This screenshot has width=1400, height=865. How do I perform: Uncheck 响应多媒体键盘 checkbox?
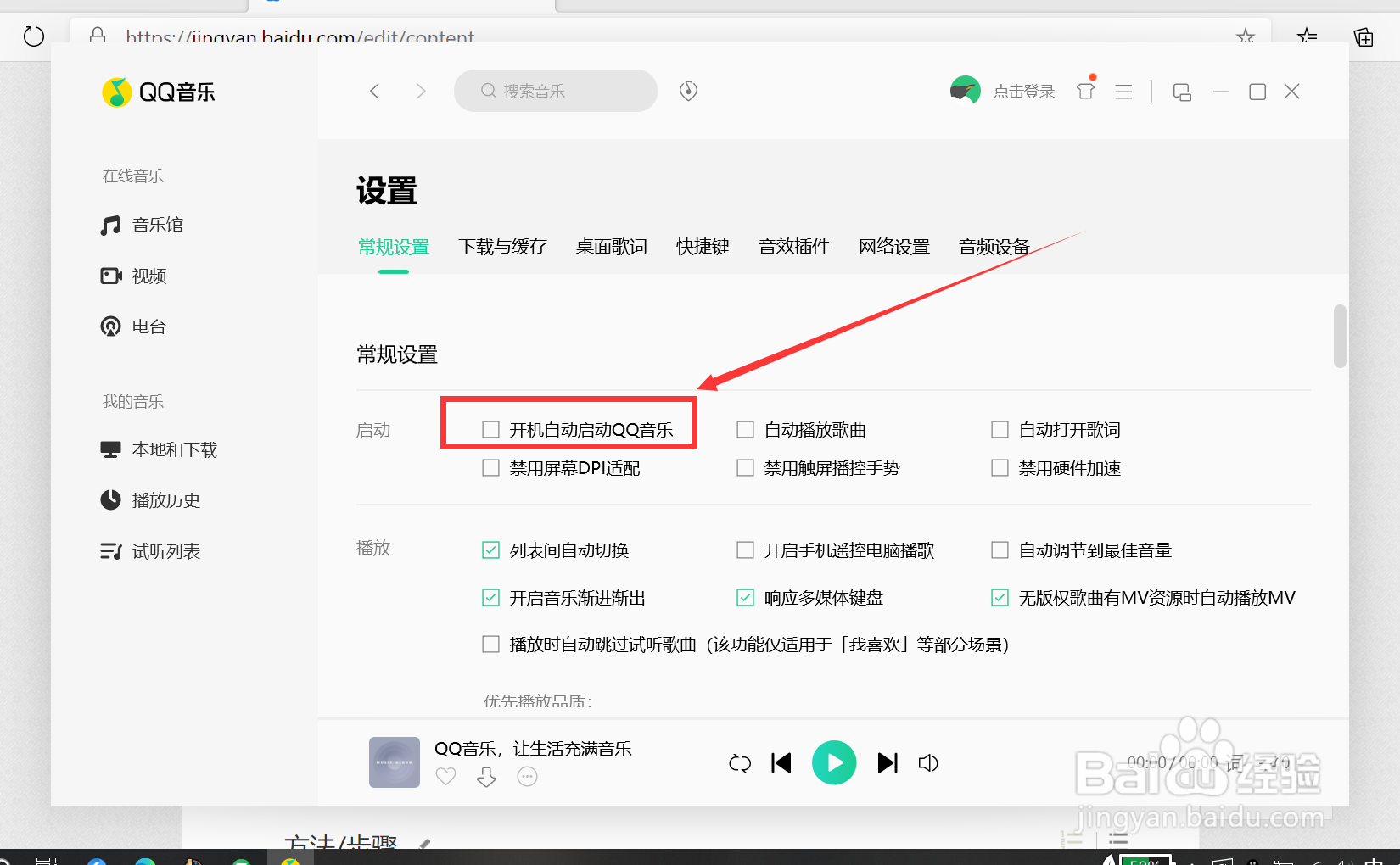[745, 598]
